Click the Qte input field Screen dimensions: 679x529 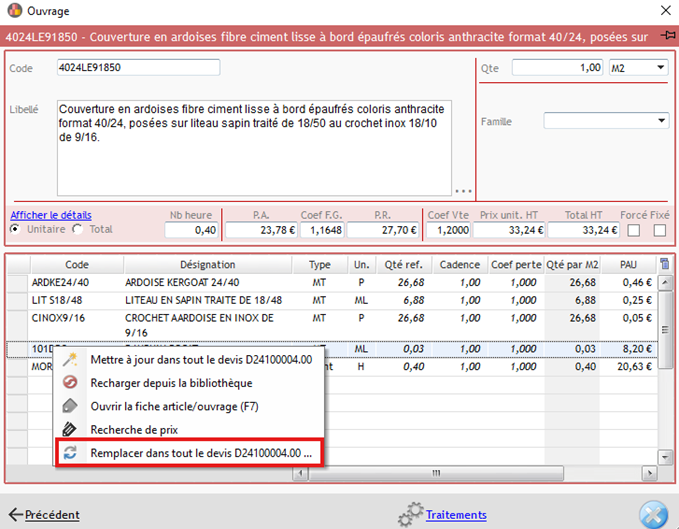tap(557, 68)
